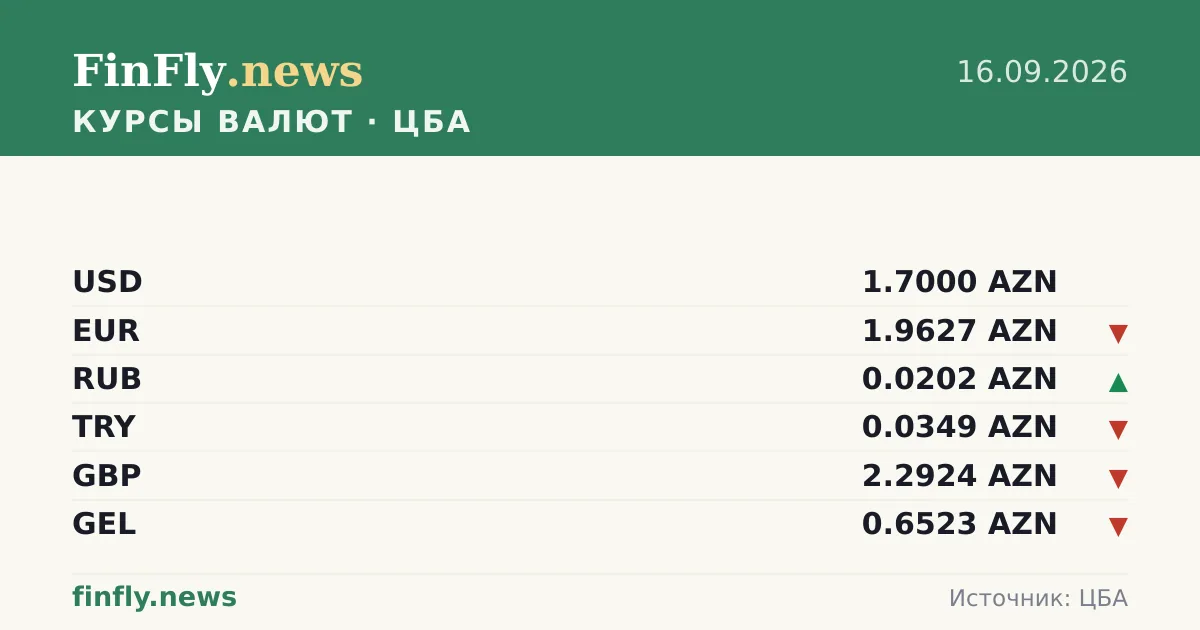
Task: Click the Источник: ЦБА source text
Action: (x=1038, y=599)
